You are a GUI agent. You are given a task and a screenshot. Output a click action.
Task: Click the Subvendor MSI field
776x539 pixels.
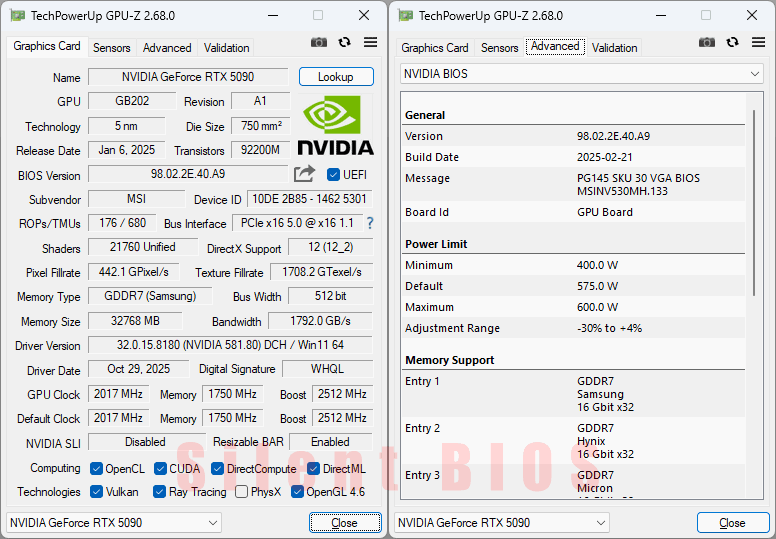137,199
